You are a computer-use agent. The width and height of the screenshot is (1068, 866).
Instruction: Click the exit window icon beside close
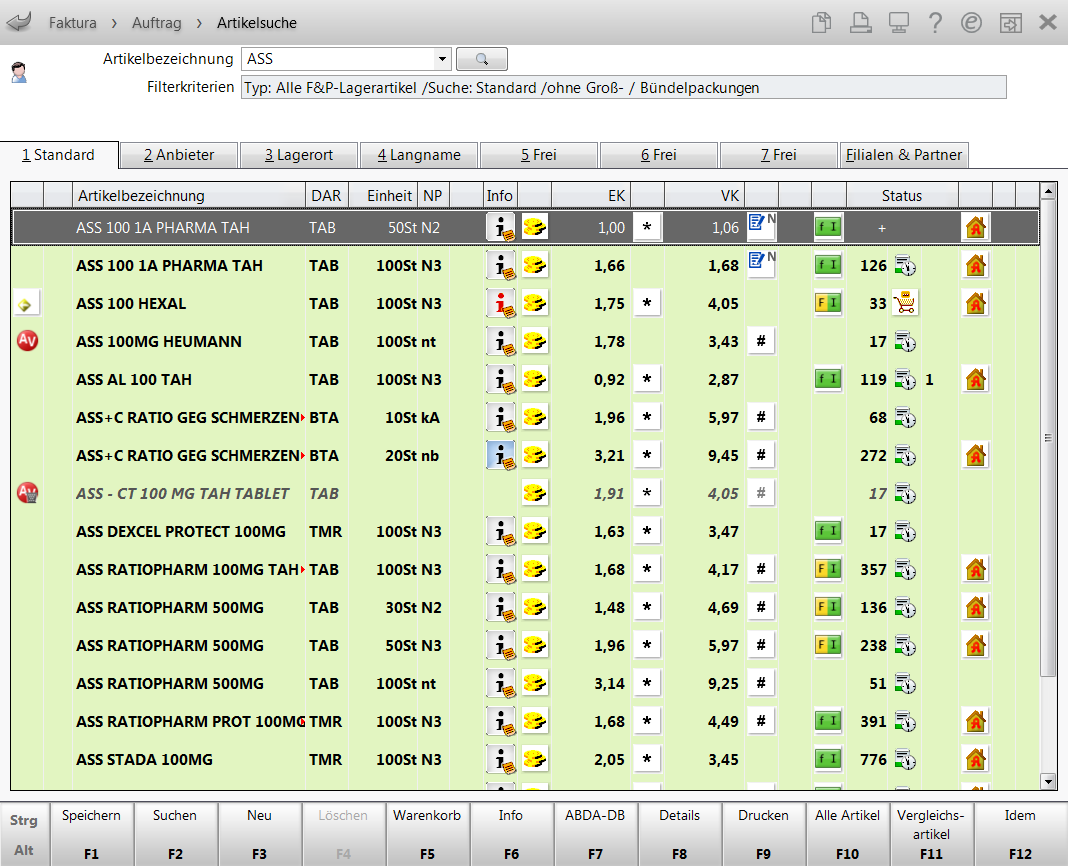(x=1010, y=23)
